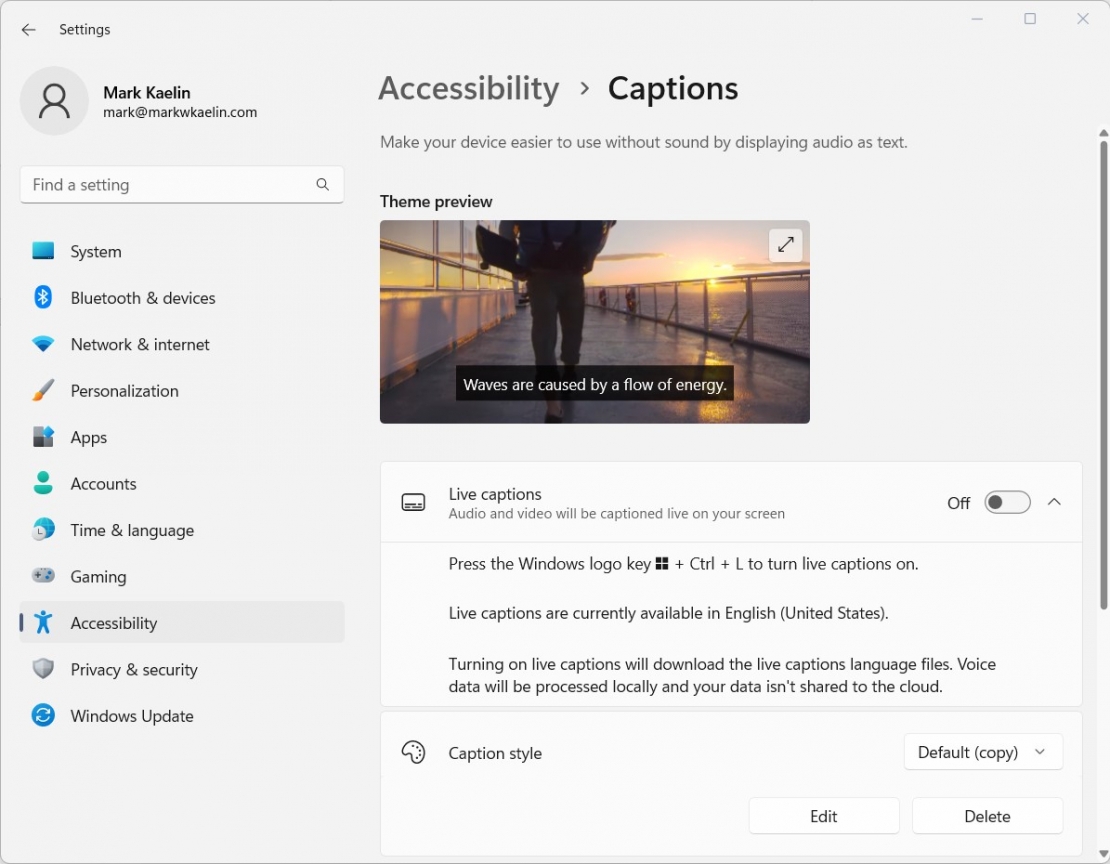The height and width of the screenshot is (864, 1110).
Task: Click the Caption style palette icon
Action: tap(413, 752)
